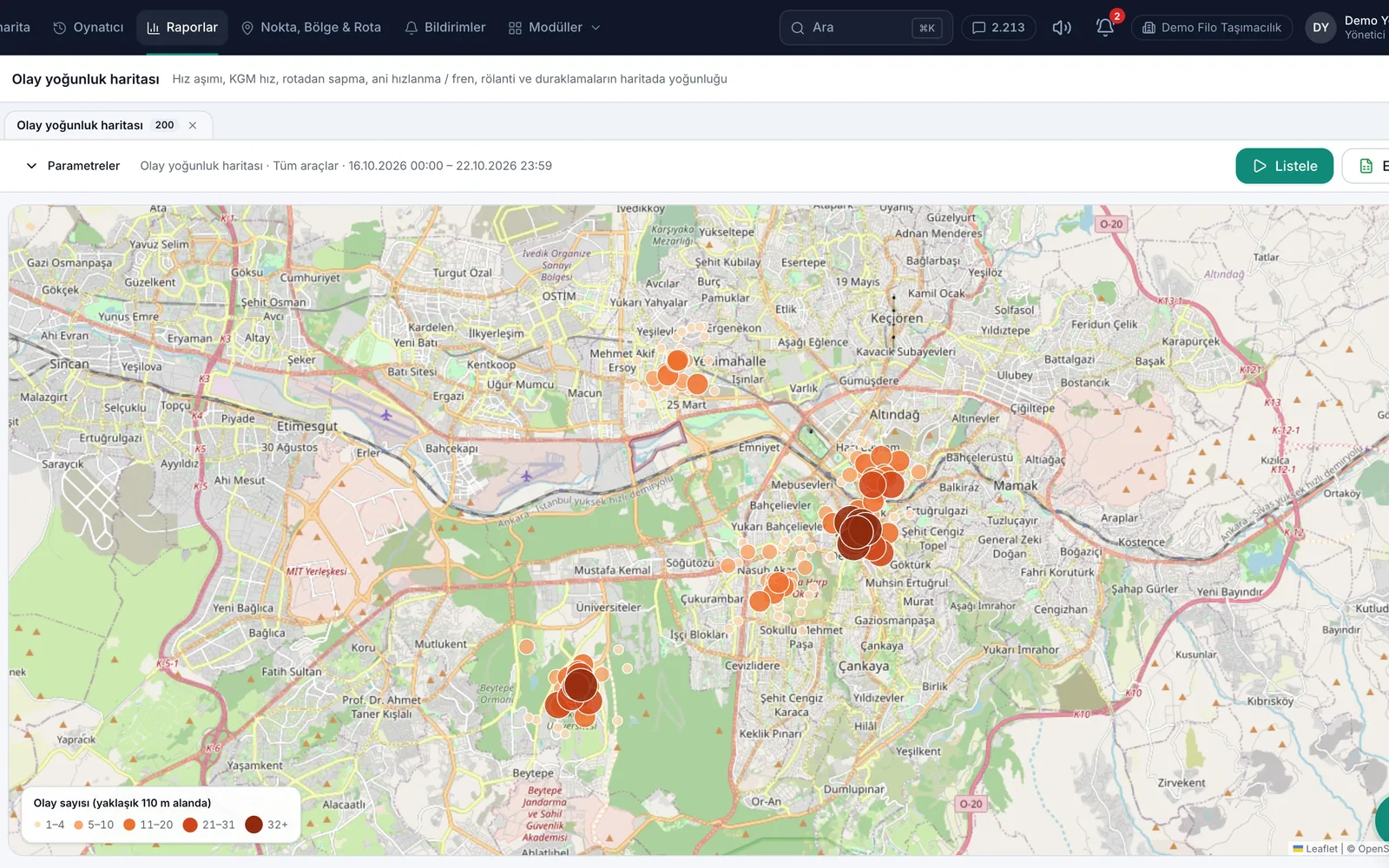
Task: Select Demo Filo Taşımacılık company button
Action: 1212,28
